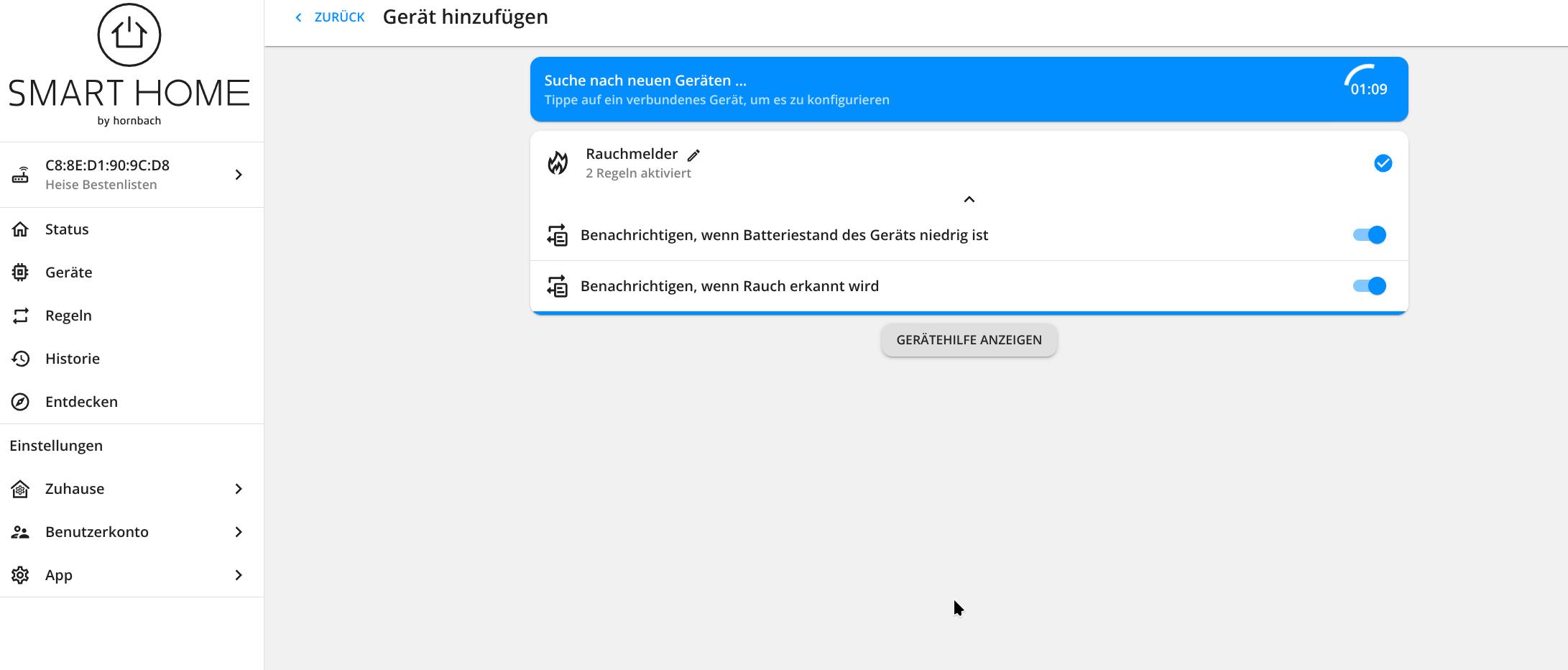
Task: Click the gateway router icon
Action: (x=20, y=175)
